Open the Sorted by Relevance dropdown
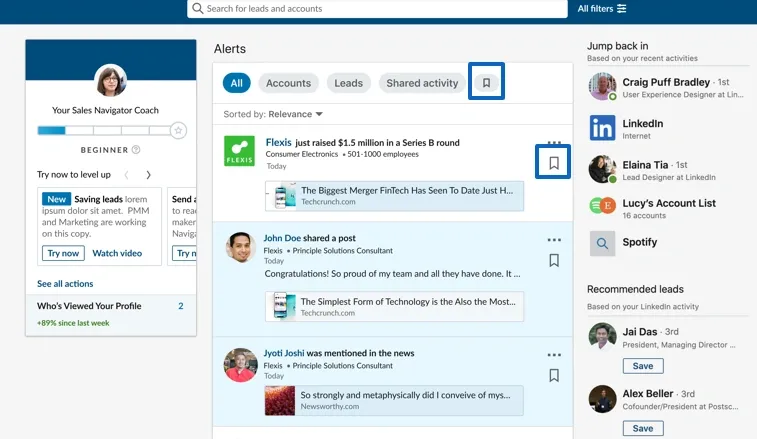Viewport: 757px width, 439px height. point(273,114)
